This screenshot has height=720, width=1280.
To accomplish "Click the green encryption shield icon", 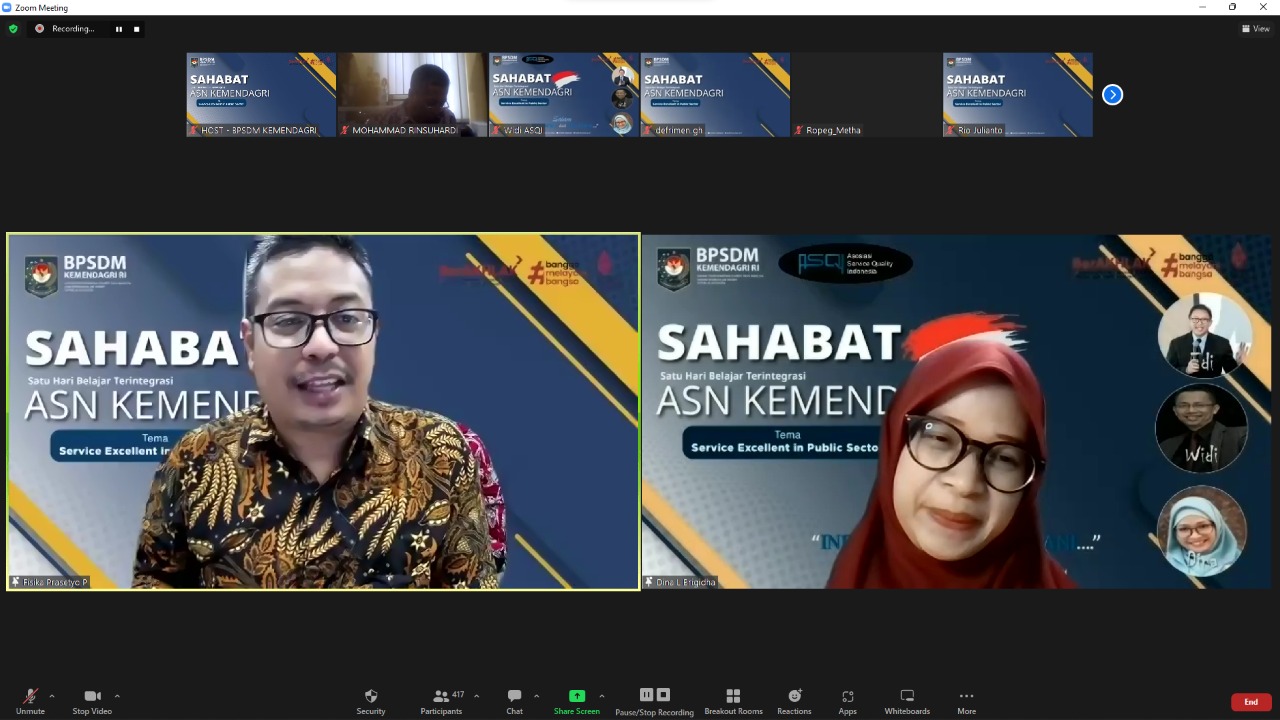I will click(x=13, y=29).
